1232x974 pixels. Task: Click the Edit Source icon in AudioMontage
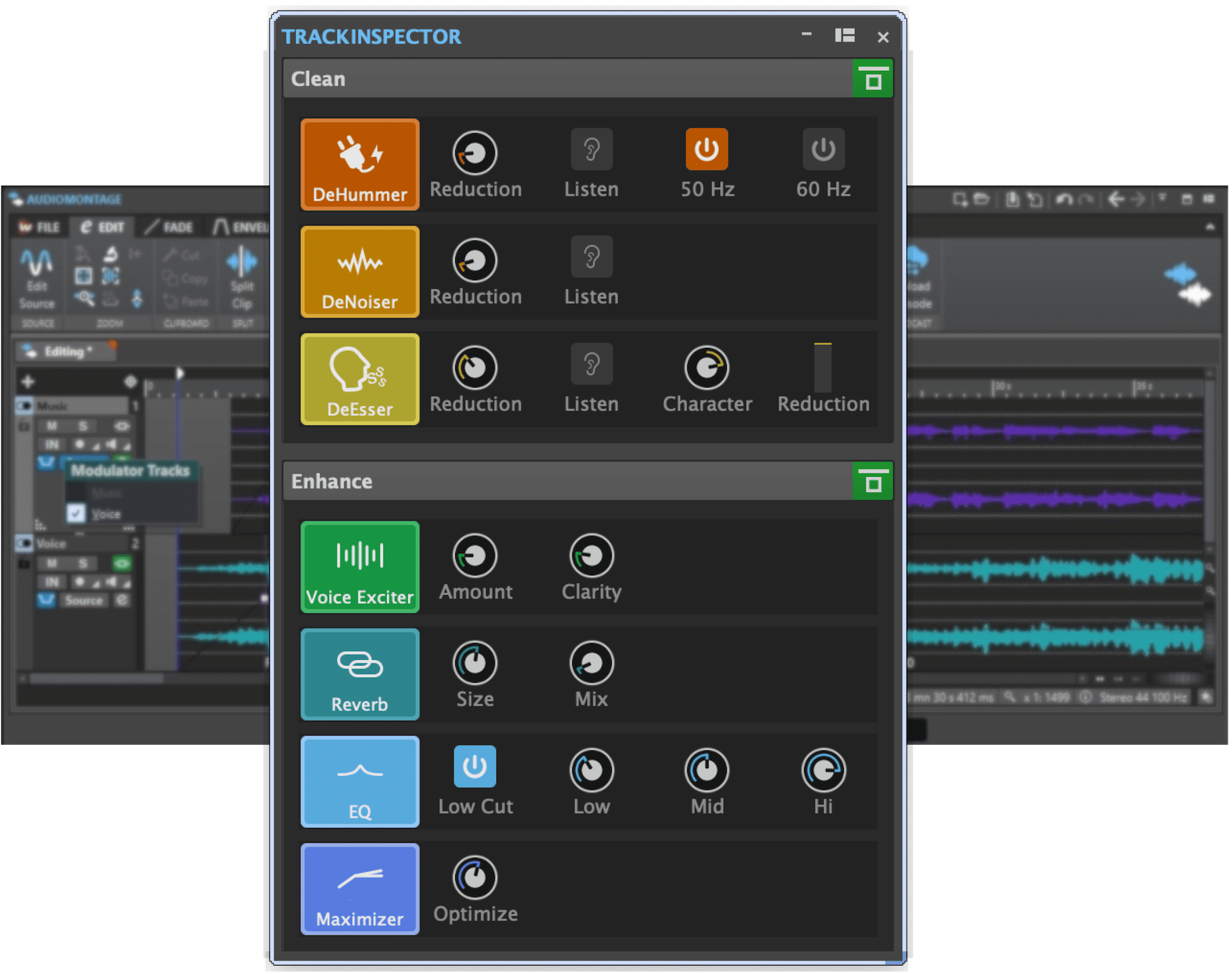(x=37, y=275)
